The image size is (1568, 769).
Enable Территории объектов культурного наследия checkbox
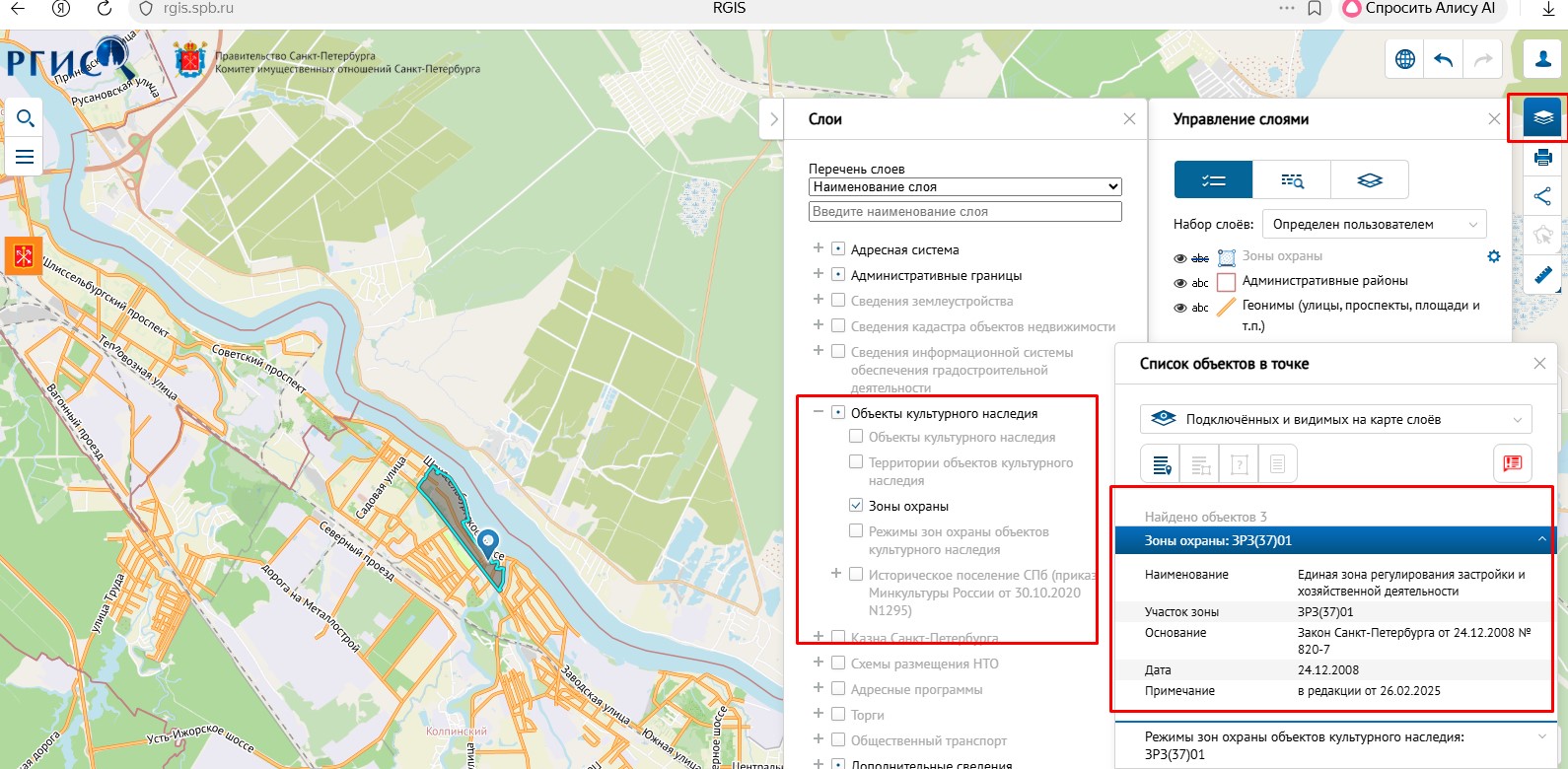(856, 462)
